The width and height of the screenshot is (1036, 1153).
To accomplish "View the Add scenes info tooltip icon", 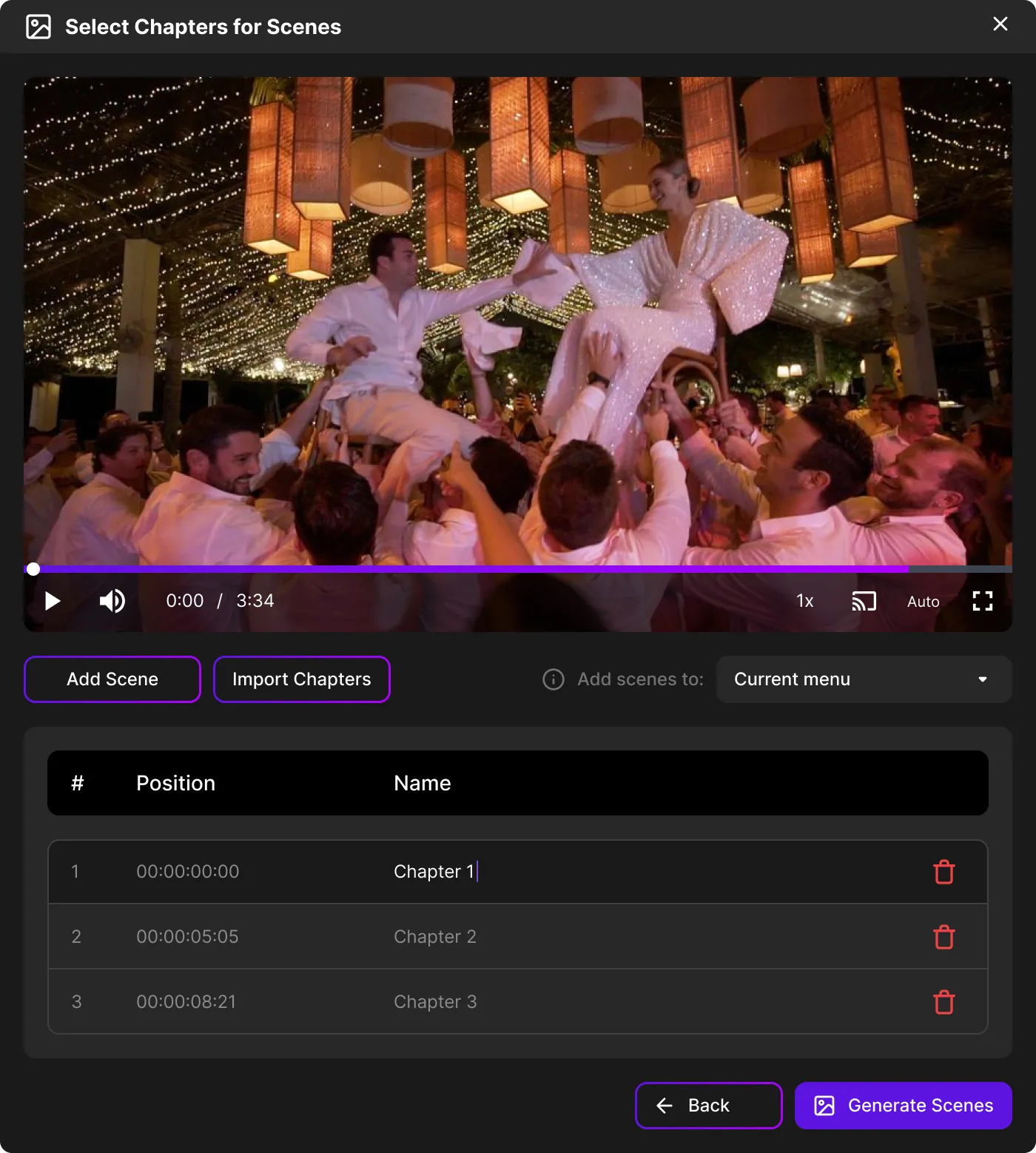I will pos(553,679).
